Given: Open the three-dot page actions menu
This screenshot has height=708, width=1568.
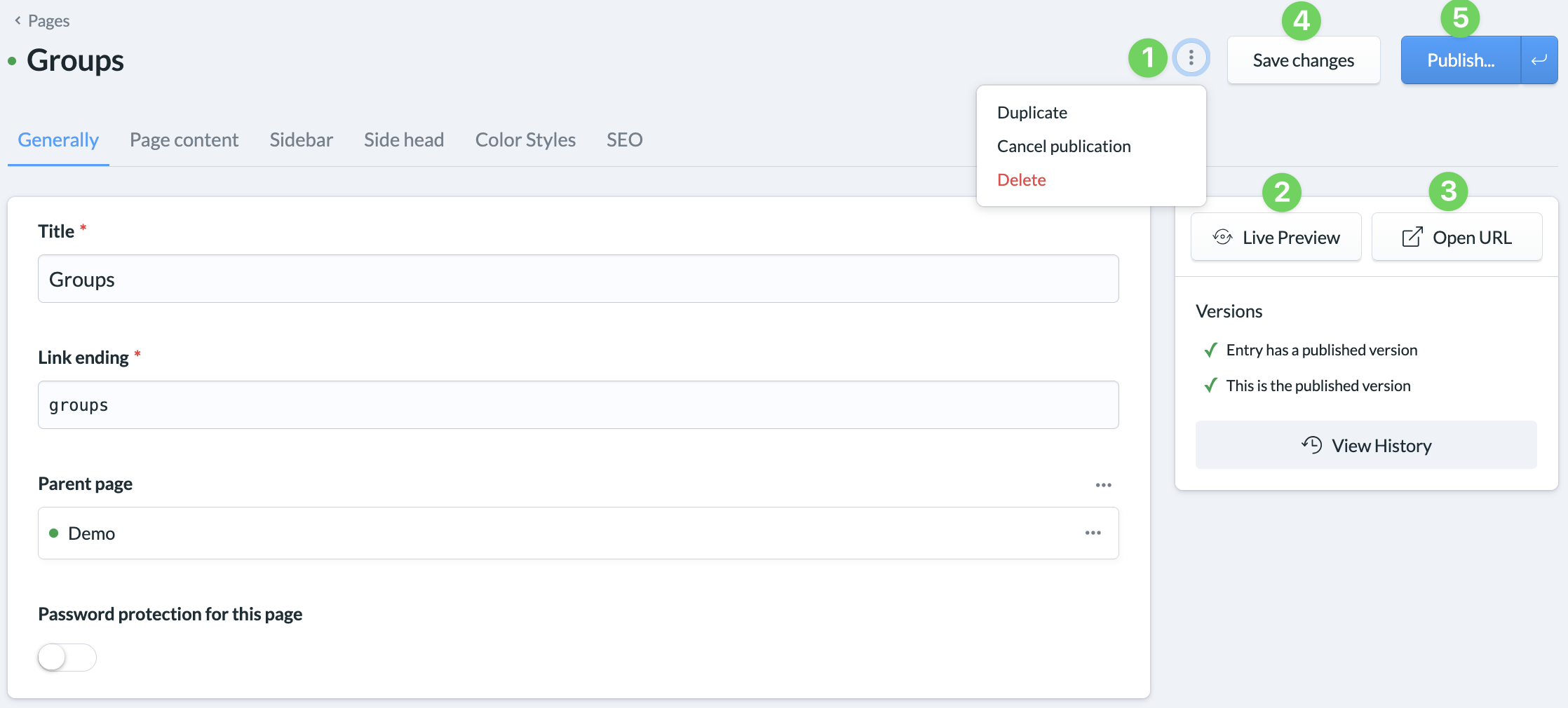Looking at the screenshot, I should (1191, 58).
